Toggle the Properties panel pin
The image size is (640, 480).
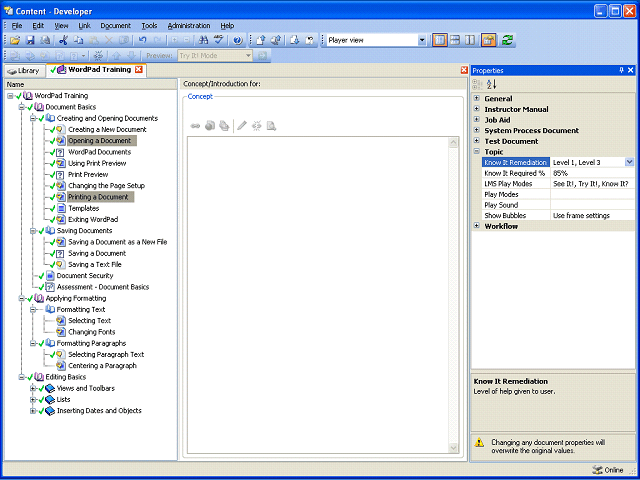tap(622, 71)
